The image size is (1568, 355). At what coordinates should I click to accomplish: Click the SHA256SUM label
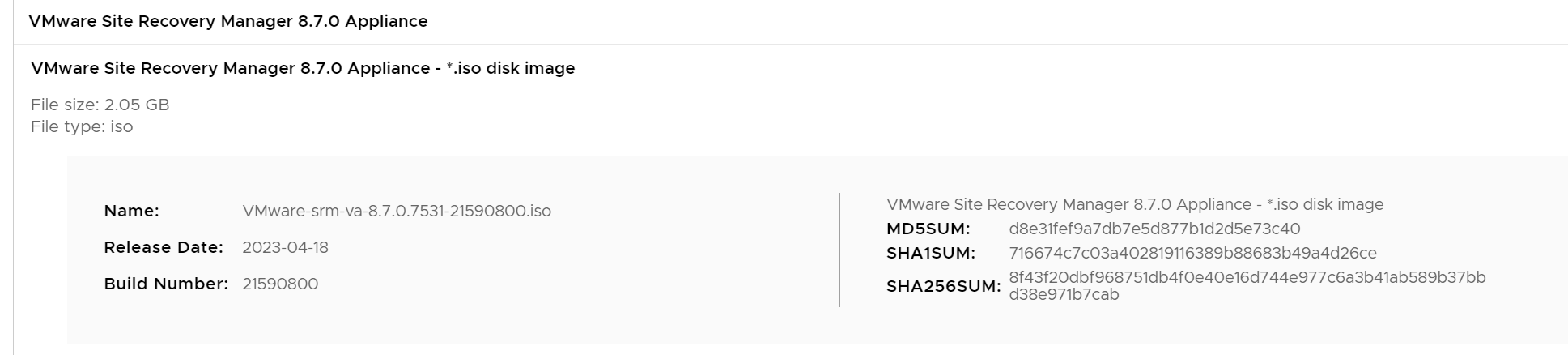(x=944, y=286)
